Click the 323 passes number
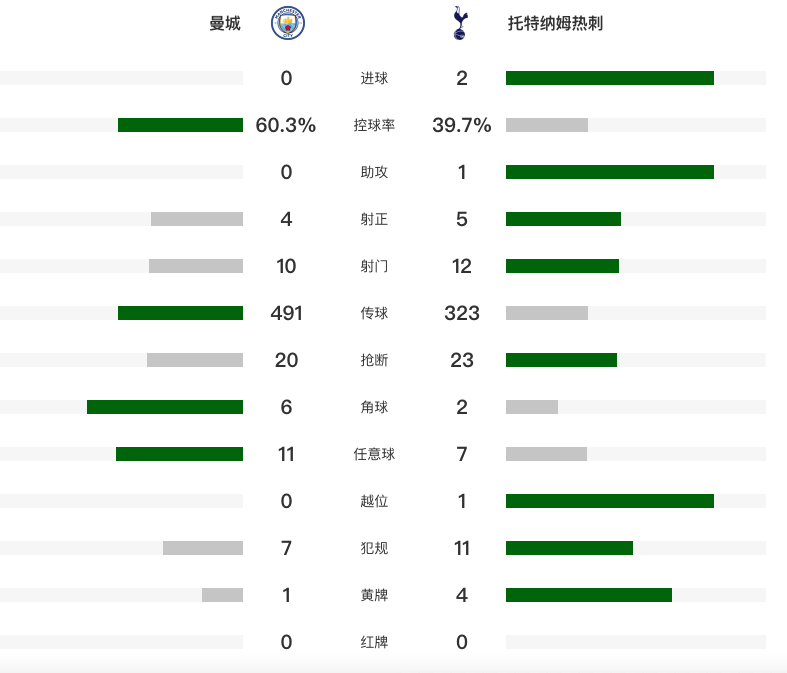The image size is (787, 673). (462, 313)
